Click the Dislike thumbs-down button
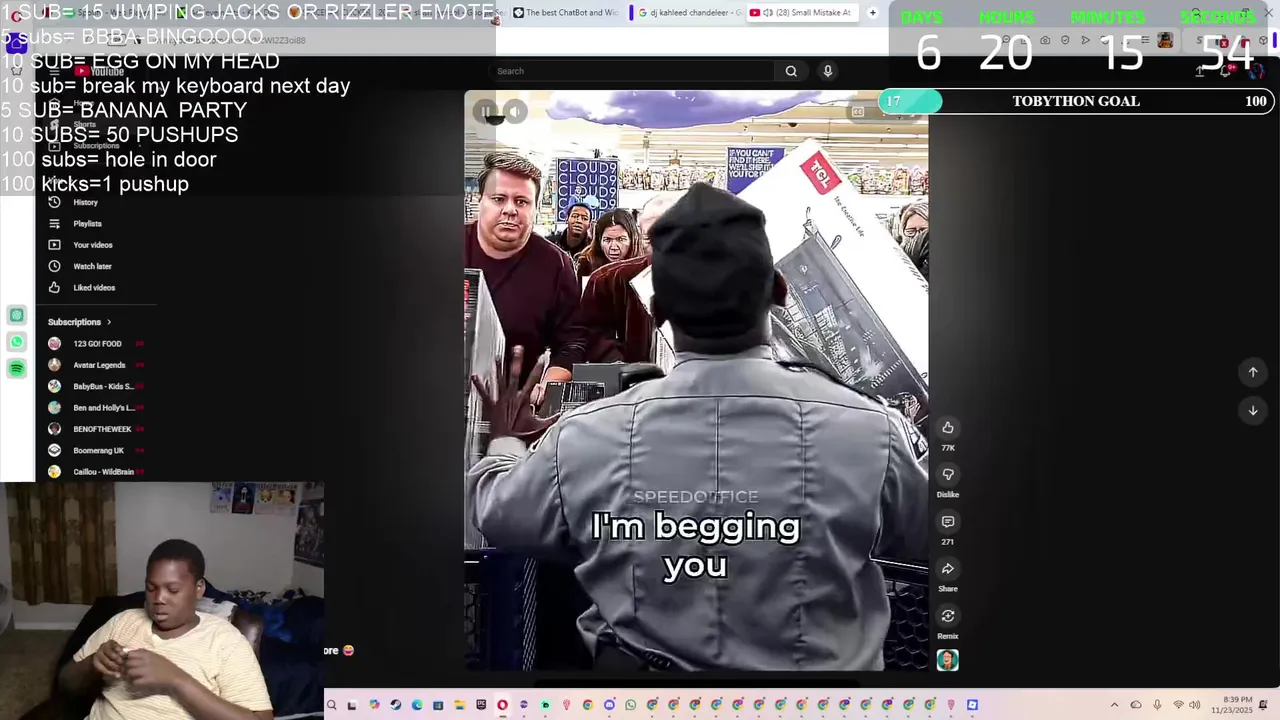This screenshot has height=720, width=1280. pyautogui.click(x=948, y=475)
